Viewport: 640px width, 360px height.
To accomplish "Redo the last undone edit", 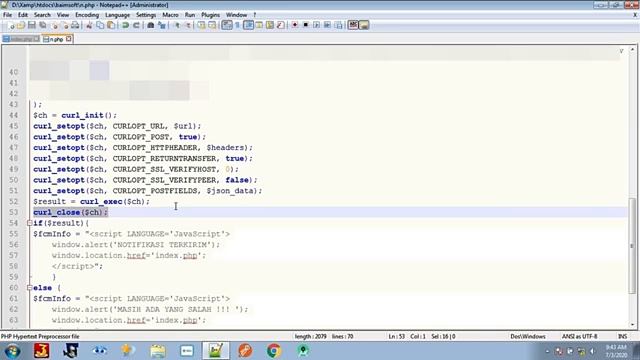I will (136, 25).
